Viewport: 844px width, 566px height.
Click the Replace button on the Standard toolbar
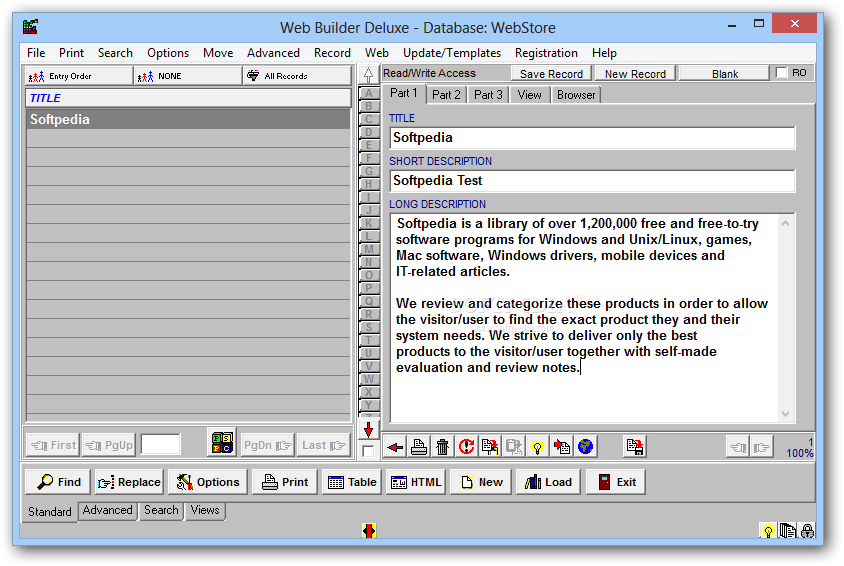[x=129, y=482]
